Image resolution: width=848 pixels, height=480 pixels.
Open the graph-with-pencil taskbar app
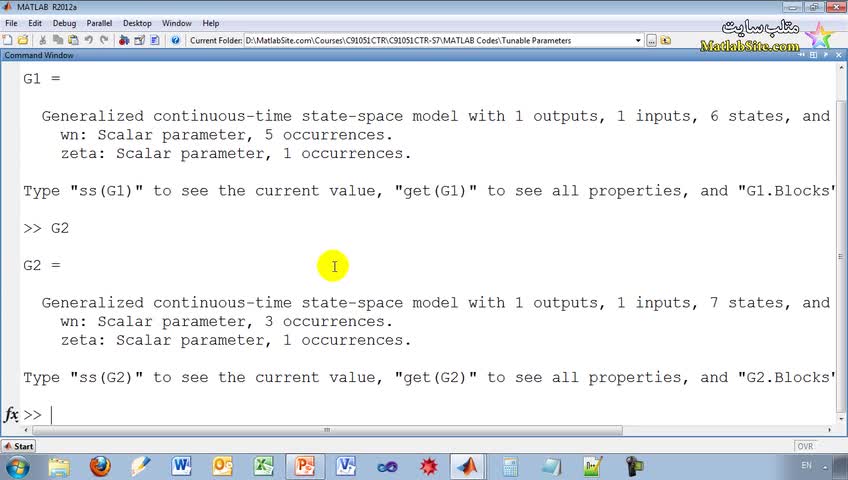[592, 466]
